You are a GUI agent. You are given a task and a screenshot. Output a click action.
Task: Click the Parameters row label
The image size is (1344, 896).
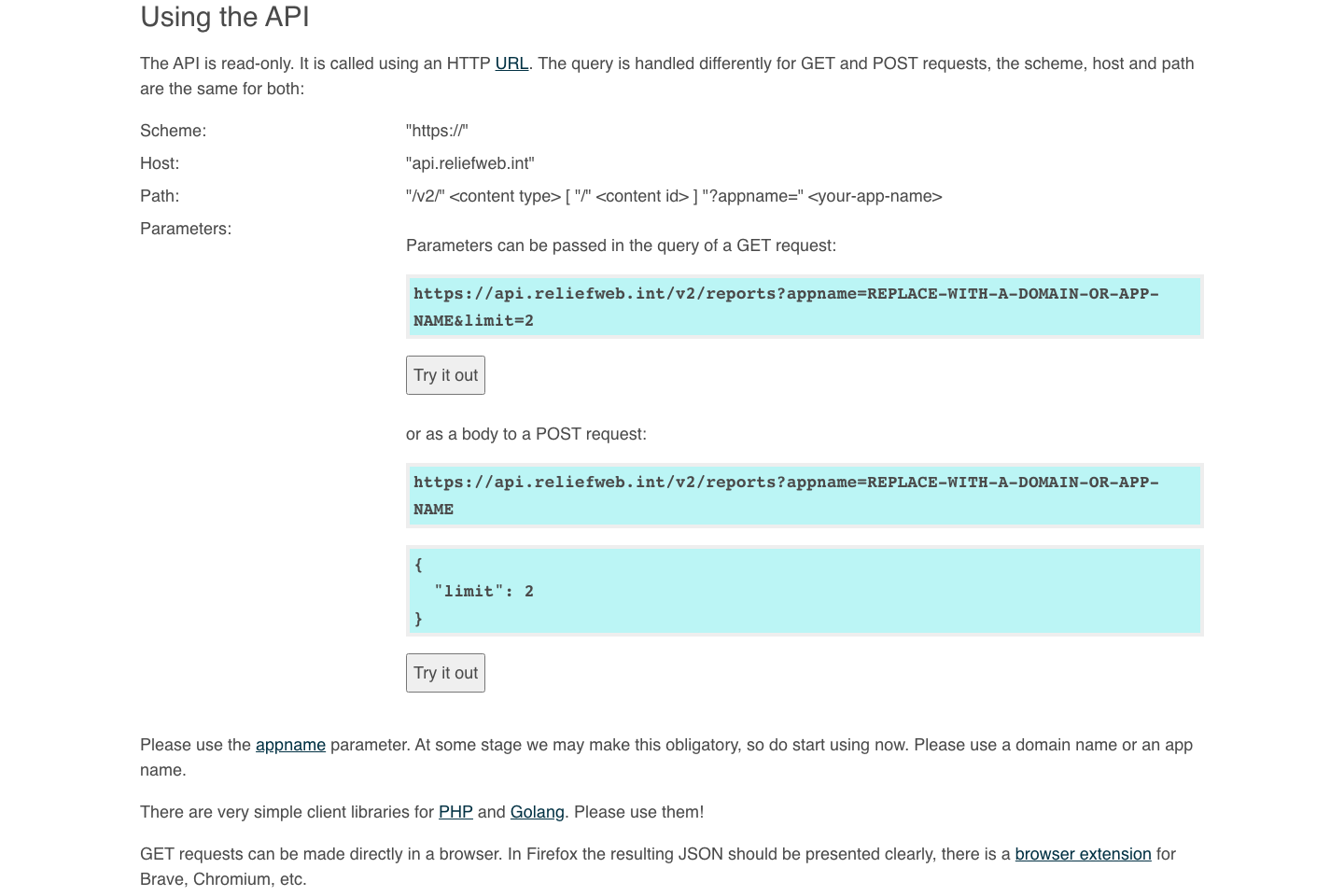tap(185, 229)
